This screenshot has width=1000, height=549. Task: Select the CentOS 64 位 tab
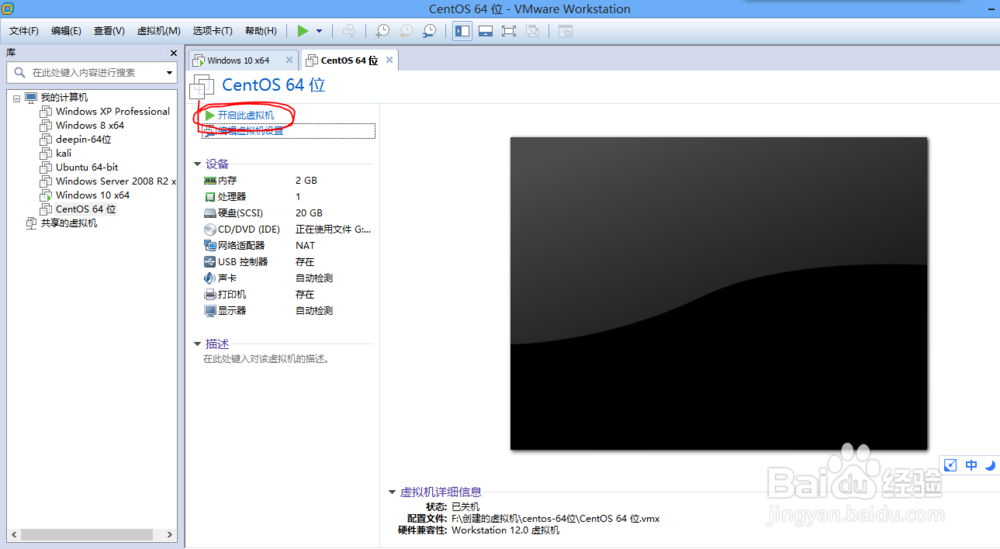[349, 60]
